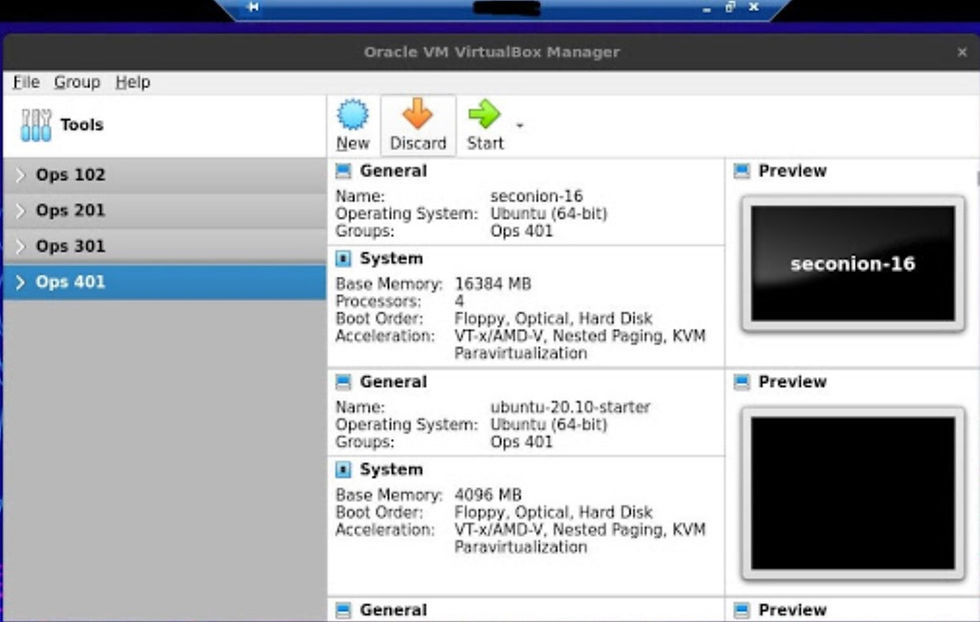This screenshot has height=622, width=980.
Task: Click the pin icon on remote session bar
Action: (253, 7)
